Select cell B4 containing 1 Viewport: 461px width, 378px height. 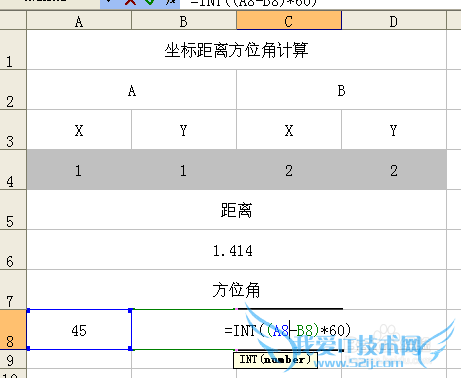coord(184,170)
